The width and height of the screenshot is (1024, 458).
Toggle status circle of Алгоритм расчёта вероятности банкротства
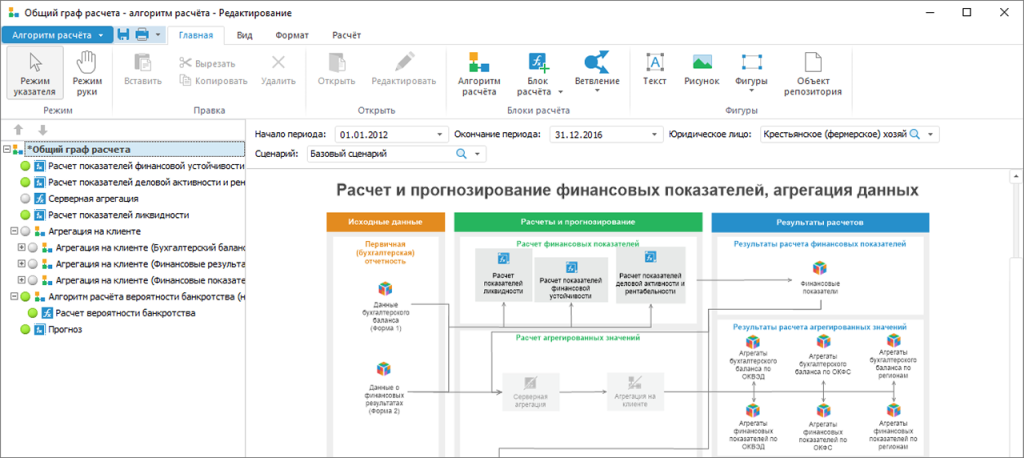click(x=25, y=297)
